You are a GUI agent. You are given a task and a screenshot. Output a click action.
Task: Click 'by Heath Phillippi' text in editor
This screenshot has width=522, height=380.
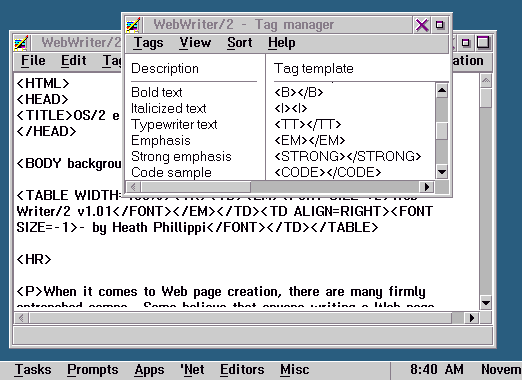click(x=149, y=228)
